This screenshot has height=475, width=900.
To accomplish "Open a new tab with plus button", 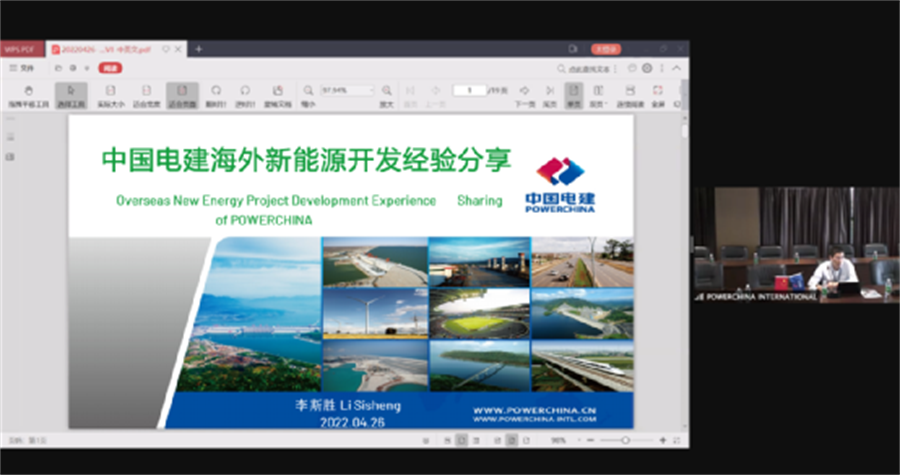I will pos(199,49).
